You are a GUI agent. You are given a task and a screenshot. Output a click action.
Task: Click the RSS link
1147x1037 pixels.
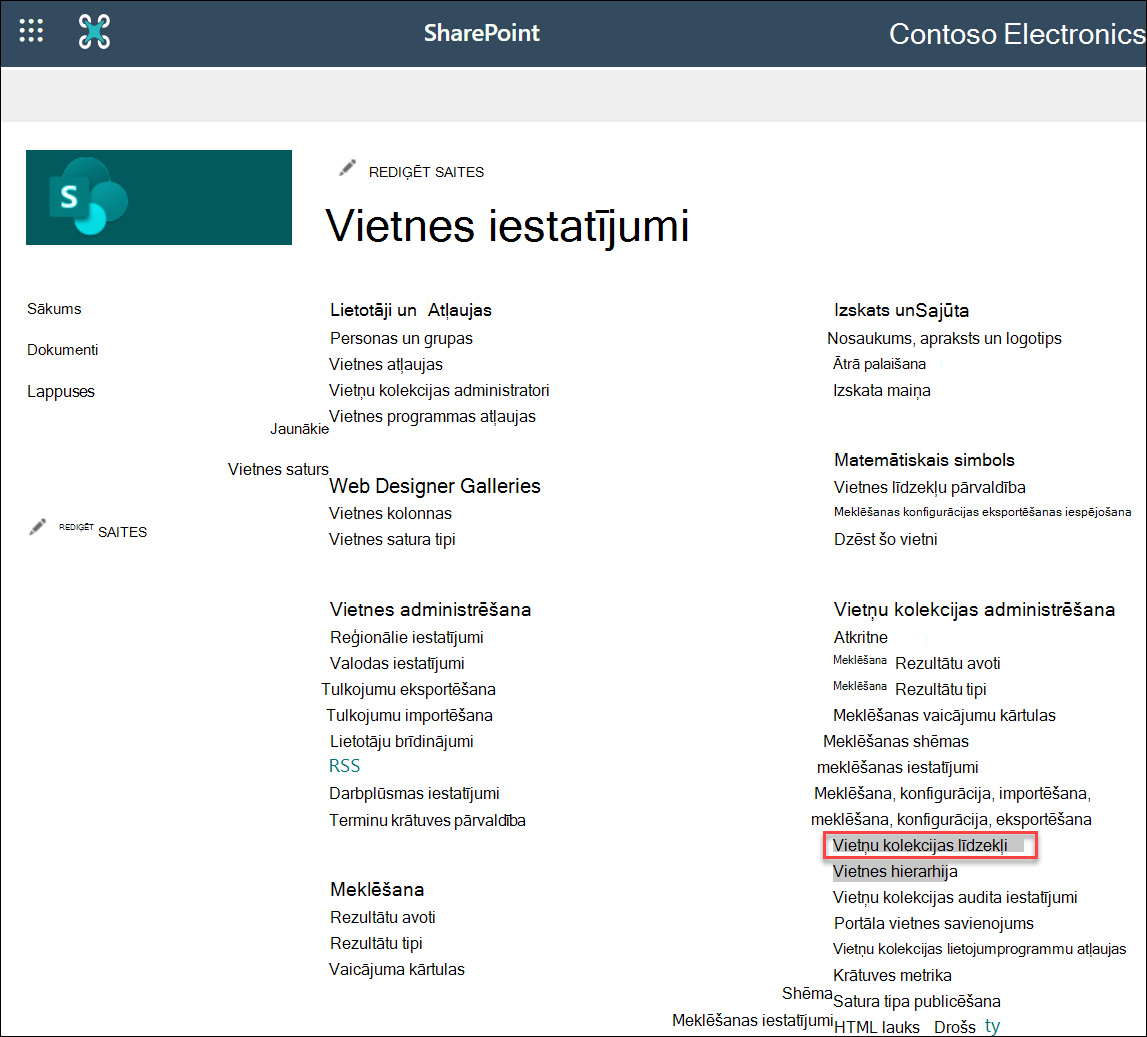click(x=345, y=766)
